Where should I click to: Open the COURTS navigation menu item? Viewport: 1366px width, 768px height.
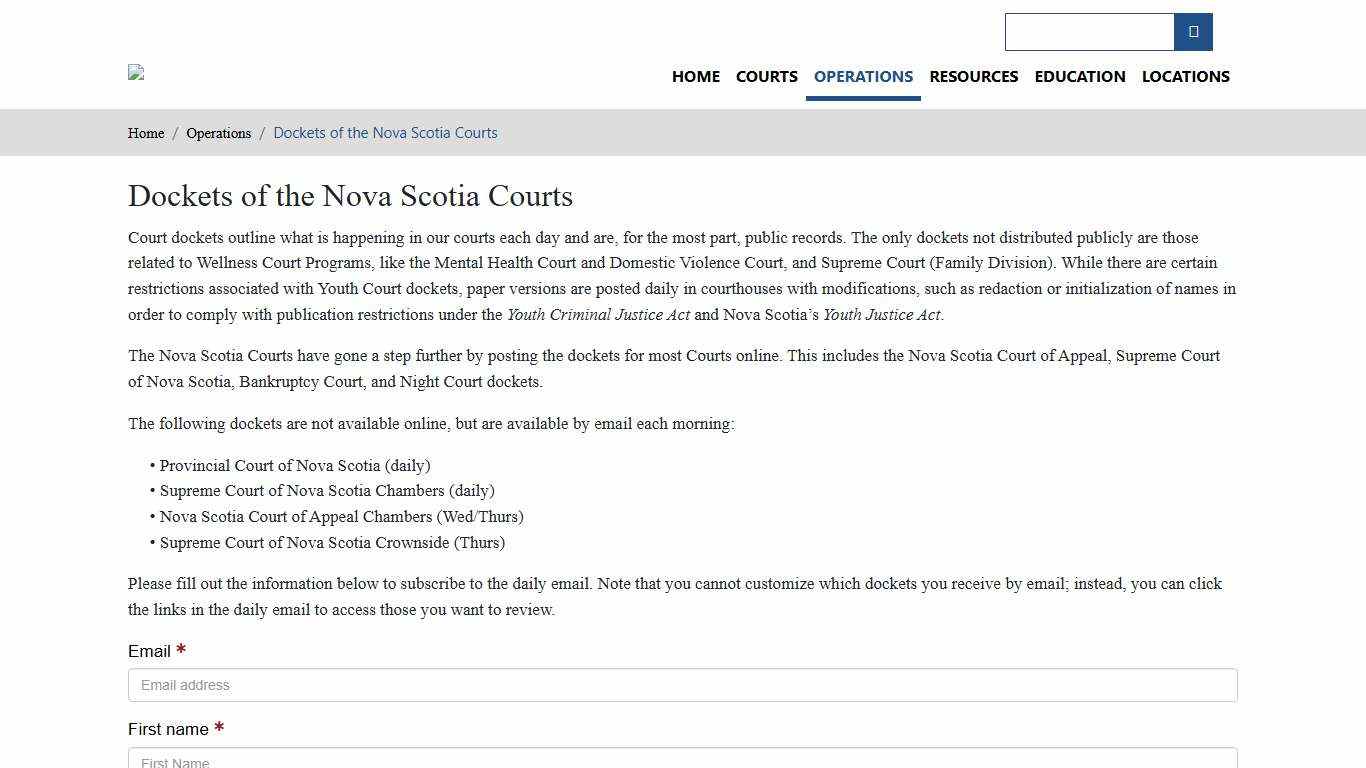(x=766, y=76)
